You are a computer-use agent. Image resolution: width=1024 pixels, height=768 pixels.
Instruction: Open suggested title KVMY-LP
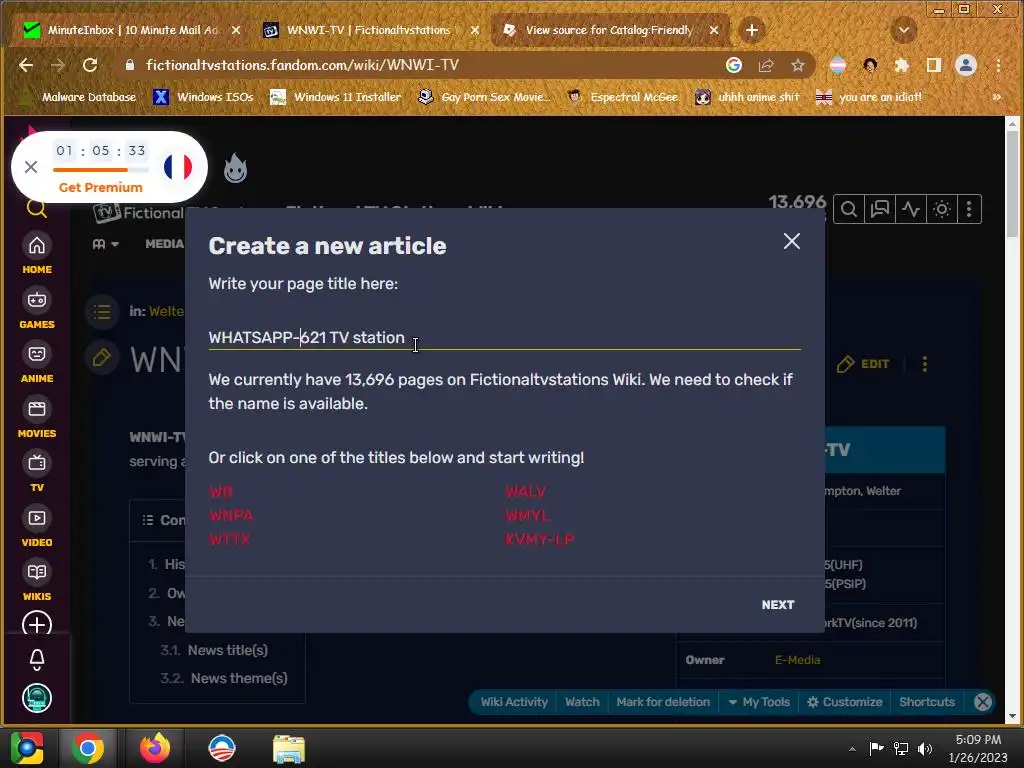pos(539,539)
